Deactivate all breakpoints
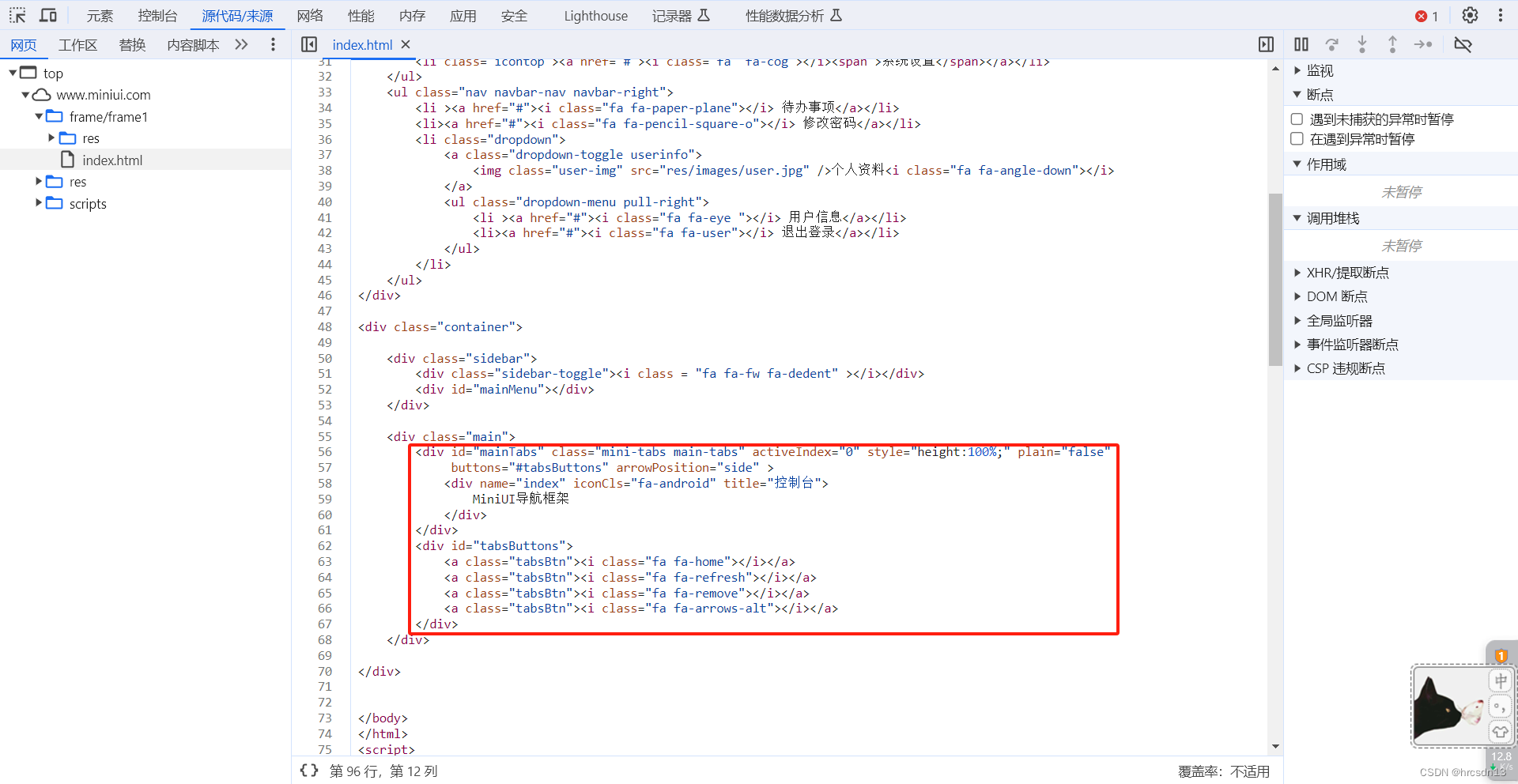 [1463, 44]
